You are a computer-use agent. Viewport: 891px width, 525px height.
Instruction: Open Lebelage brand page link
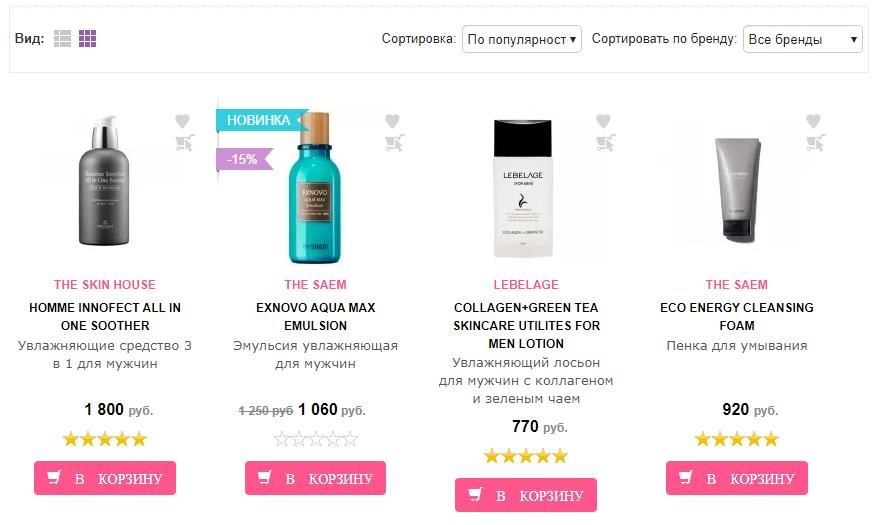(x=526, y=285)
